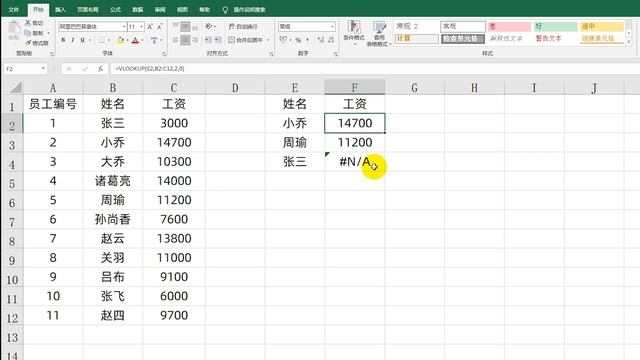Viewport: 640px width, 360px height.
Task: Apply the 适中 neutral cell style
Action: pyautogui.click(x=602, y=27)
